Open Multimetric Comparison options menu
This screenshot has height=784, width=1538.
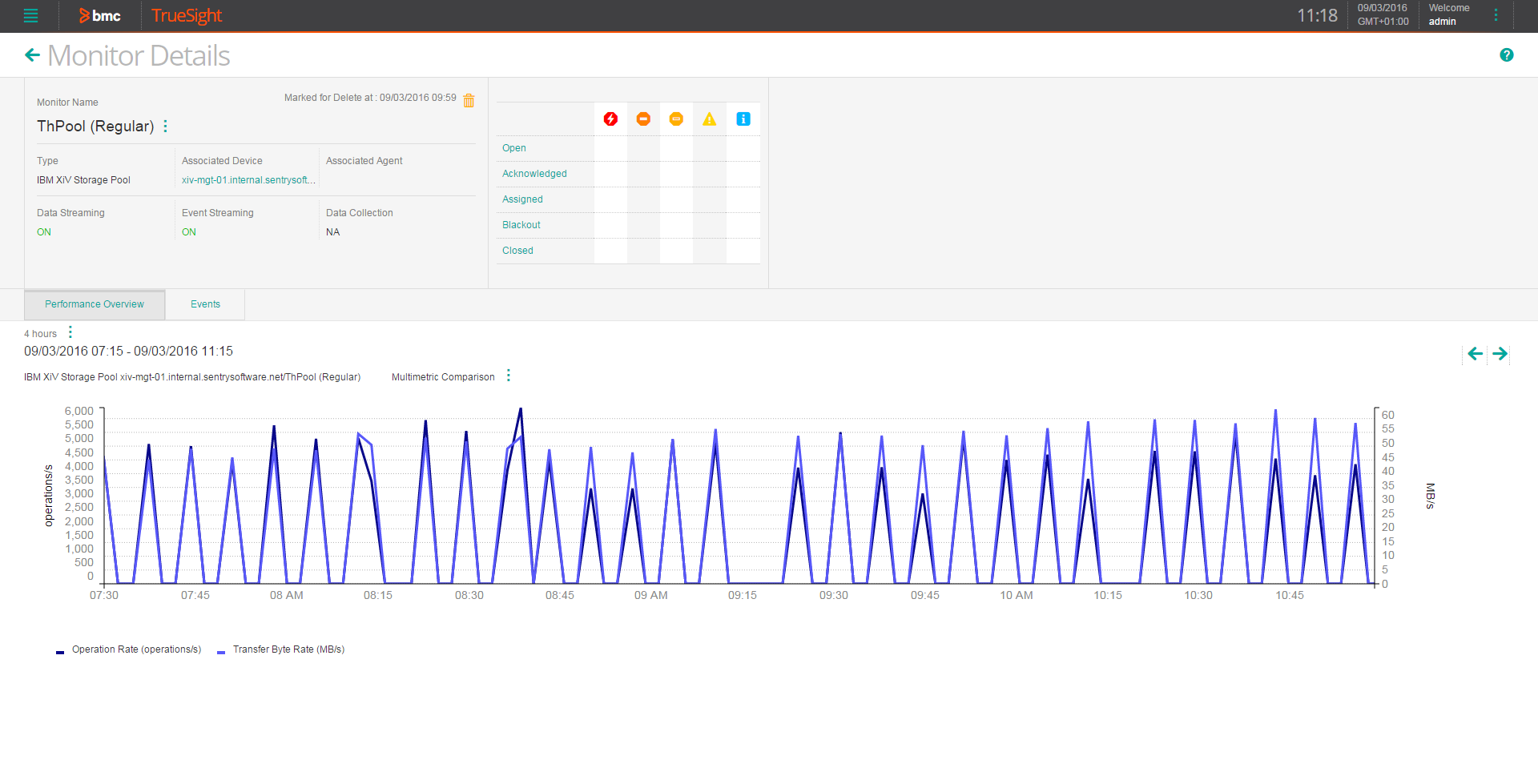click(509, 376)
